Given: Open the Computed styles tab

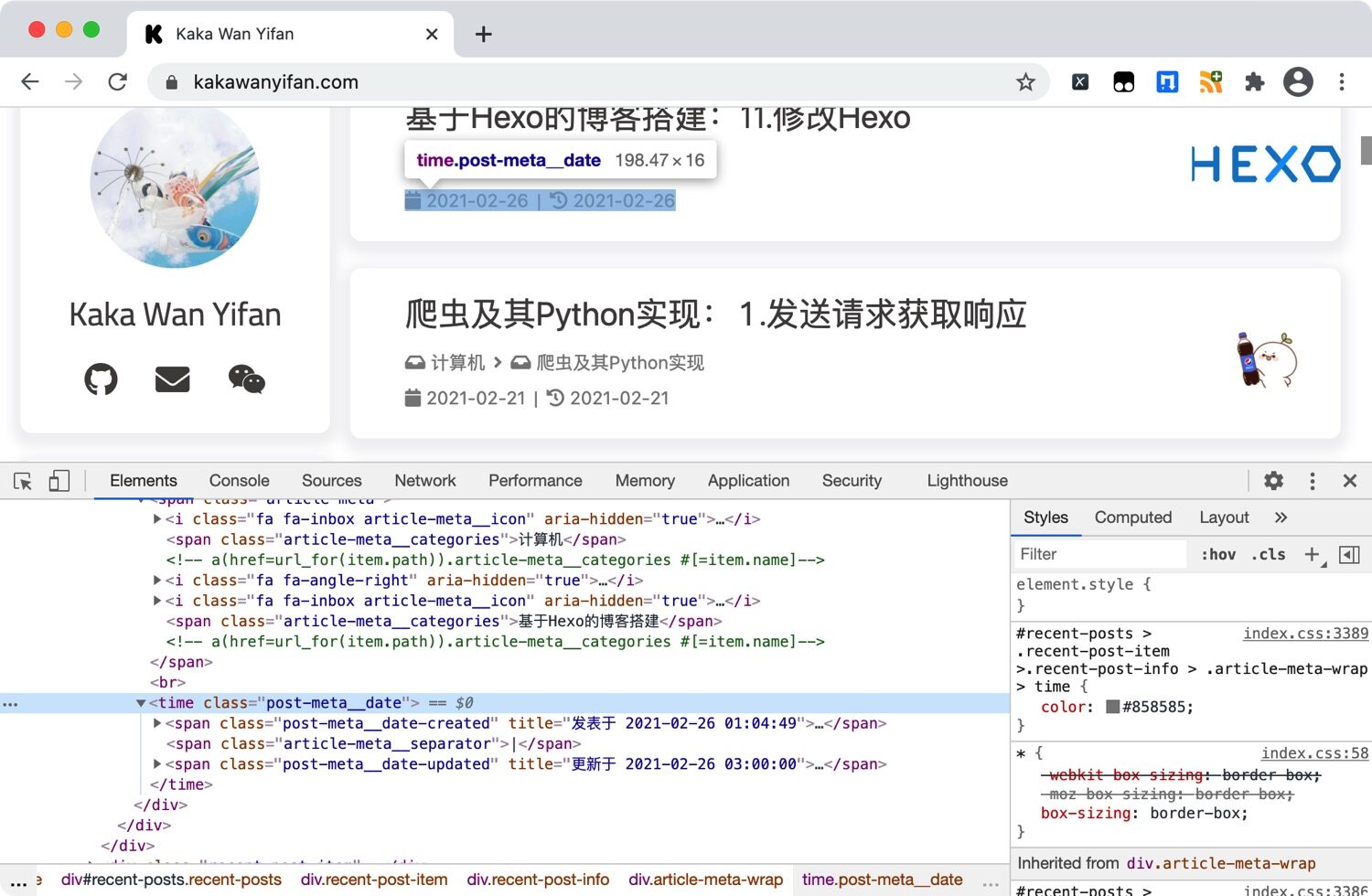Looking at the screenshot, I should (x=1132, y=517).
